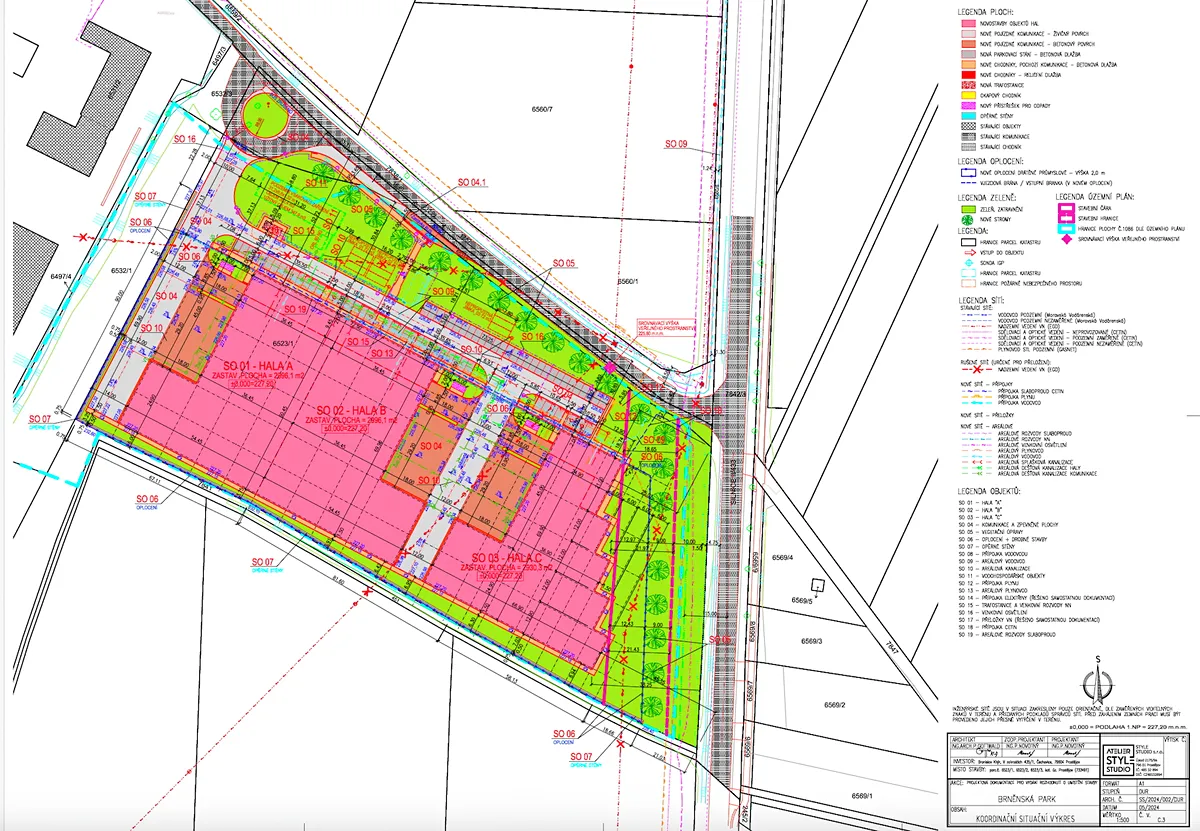The height and width of the screenshot is (831, 1200).
Task: Click the Nová trafostanice hatched legend symbol
Action: 968,85
